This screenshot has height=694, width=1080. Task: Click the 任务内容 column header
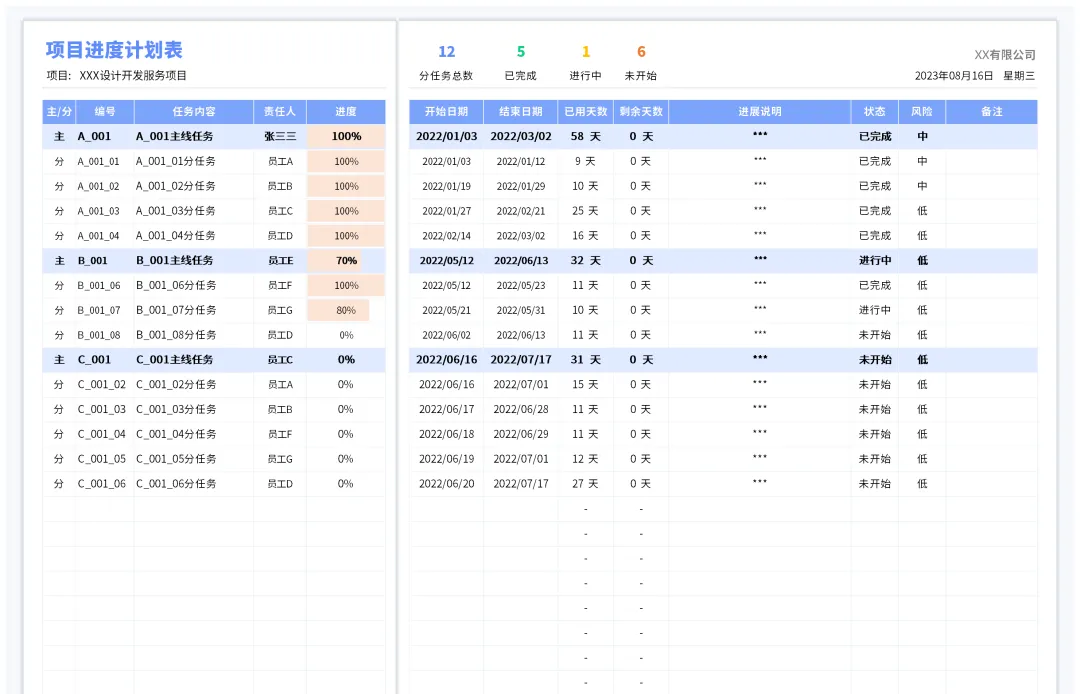pyautogui.click(x=194, y=112)
